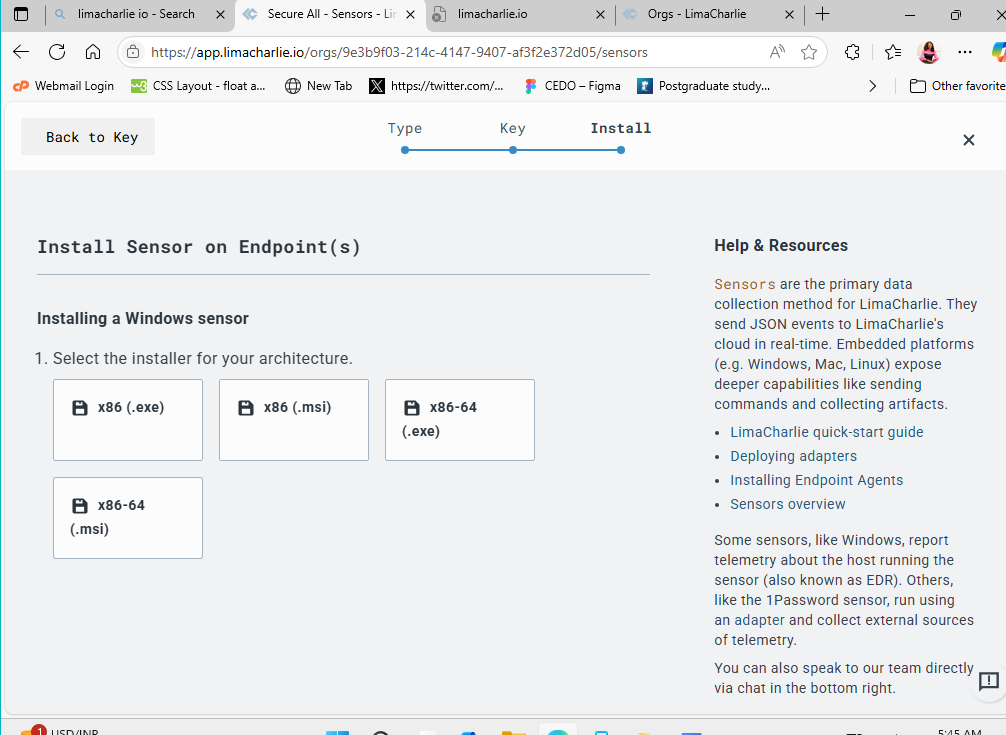
Task: Reload the page with the refresh icon
Action: click(57, 52)
